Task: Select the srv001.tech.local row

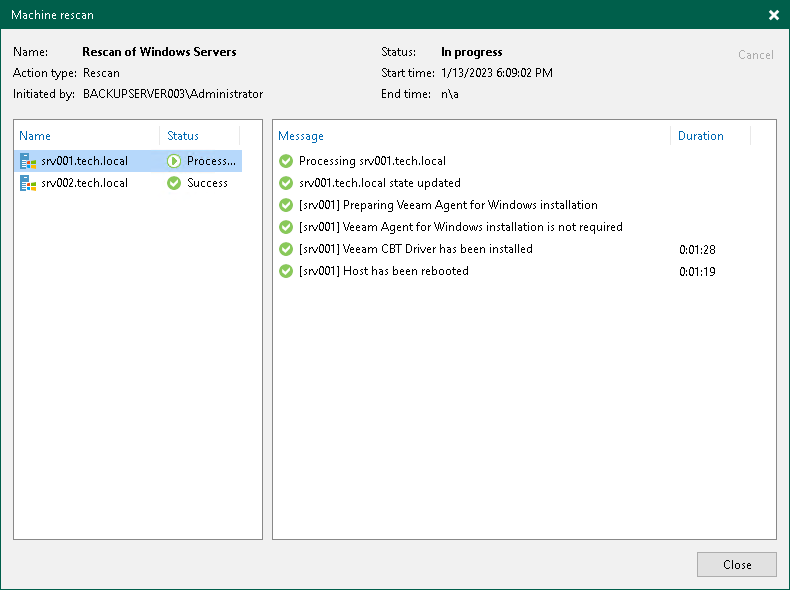Action: point(85,161)
